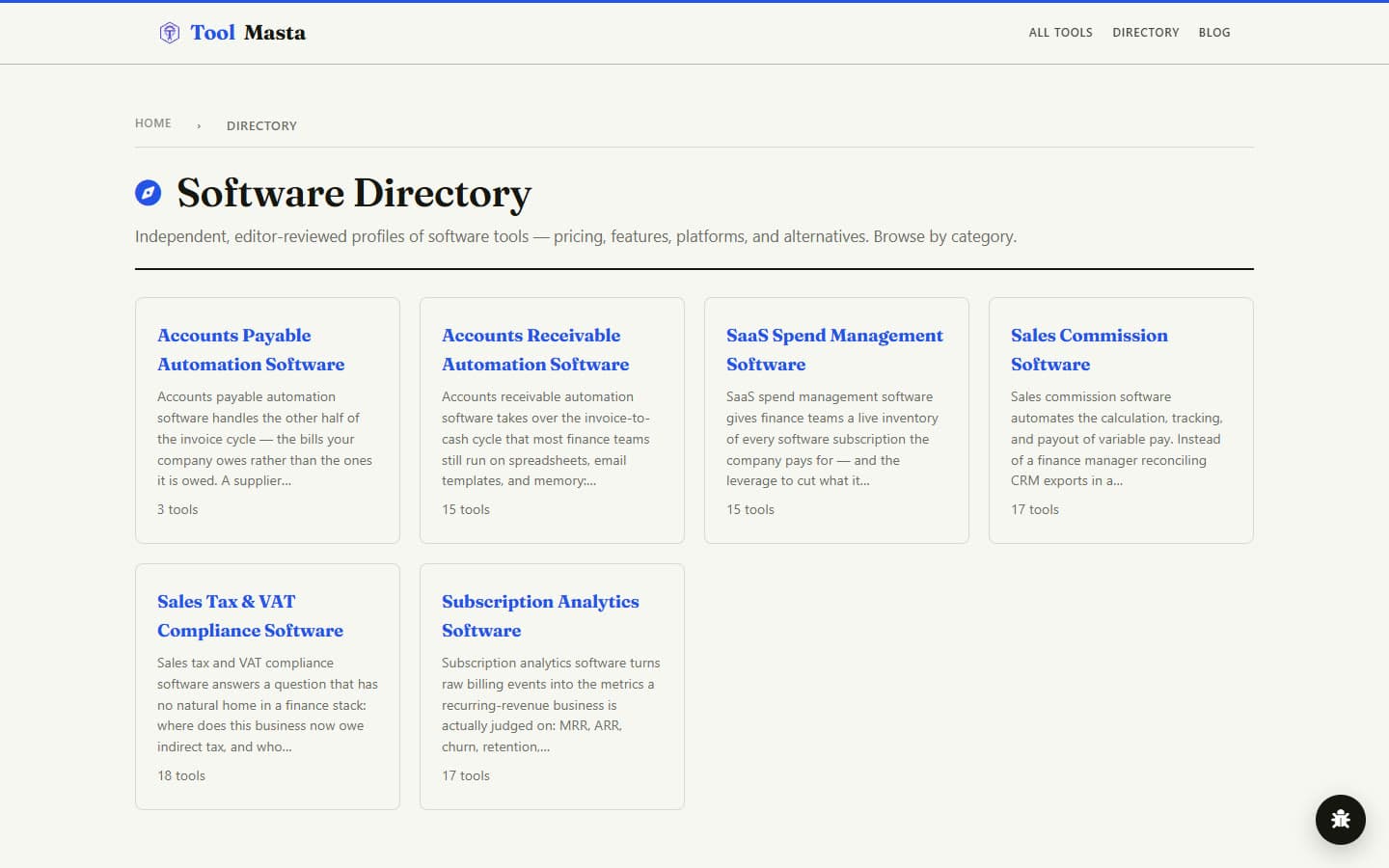Open the bug report floating button

1340,819
